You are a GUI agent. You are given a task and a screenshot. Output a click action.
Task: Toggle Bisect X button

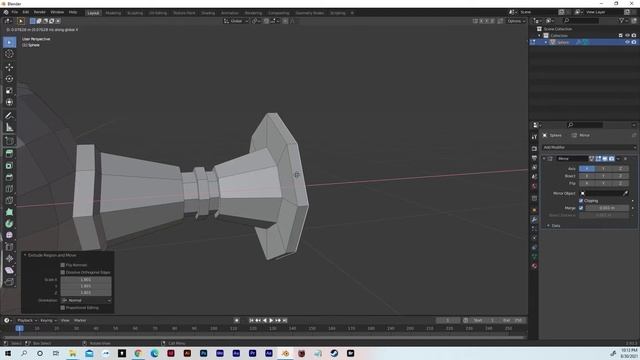(x=587, y=176)
